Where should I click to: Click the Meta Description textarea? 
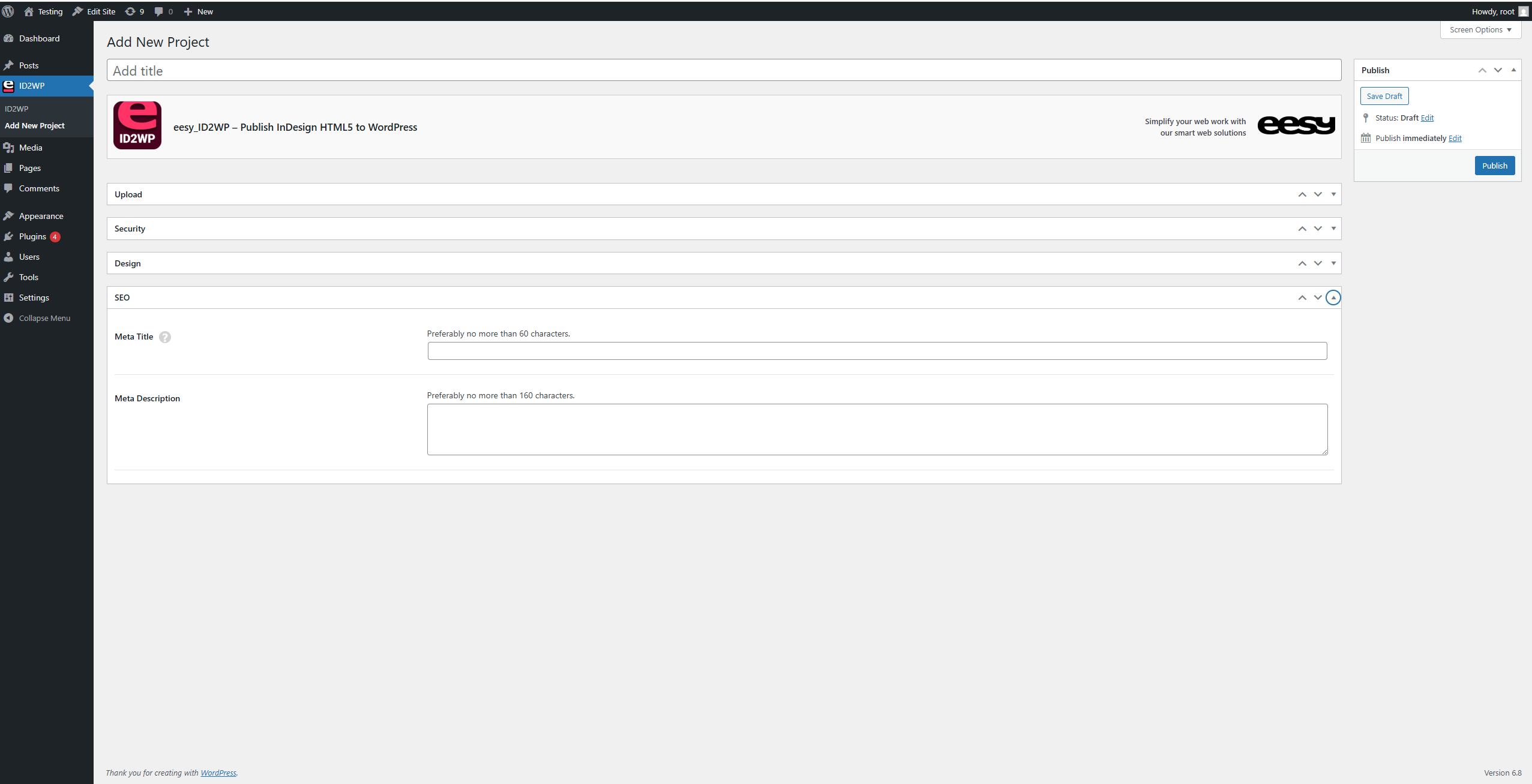click(877, 429)
